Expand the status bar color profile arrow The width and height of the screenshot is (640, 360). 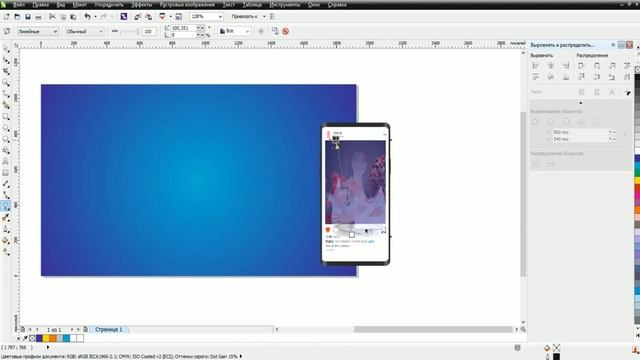click(x=241, y=356)
